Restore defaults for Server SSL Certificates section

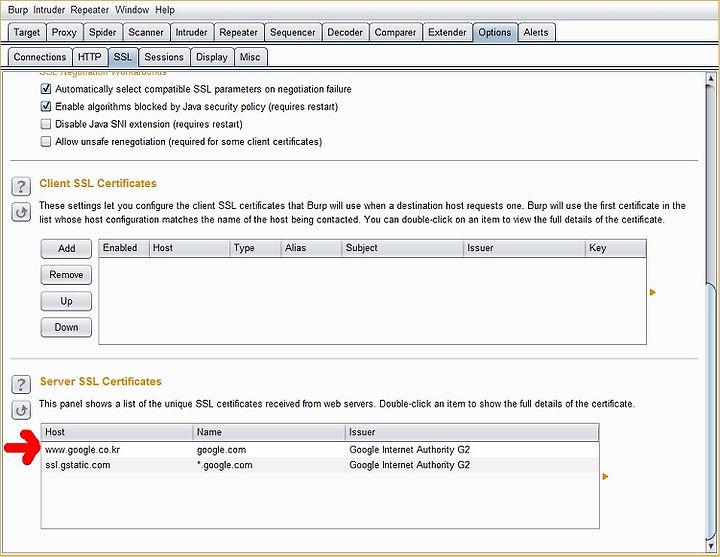coord(21,410)
